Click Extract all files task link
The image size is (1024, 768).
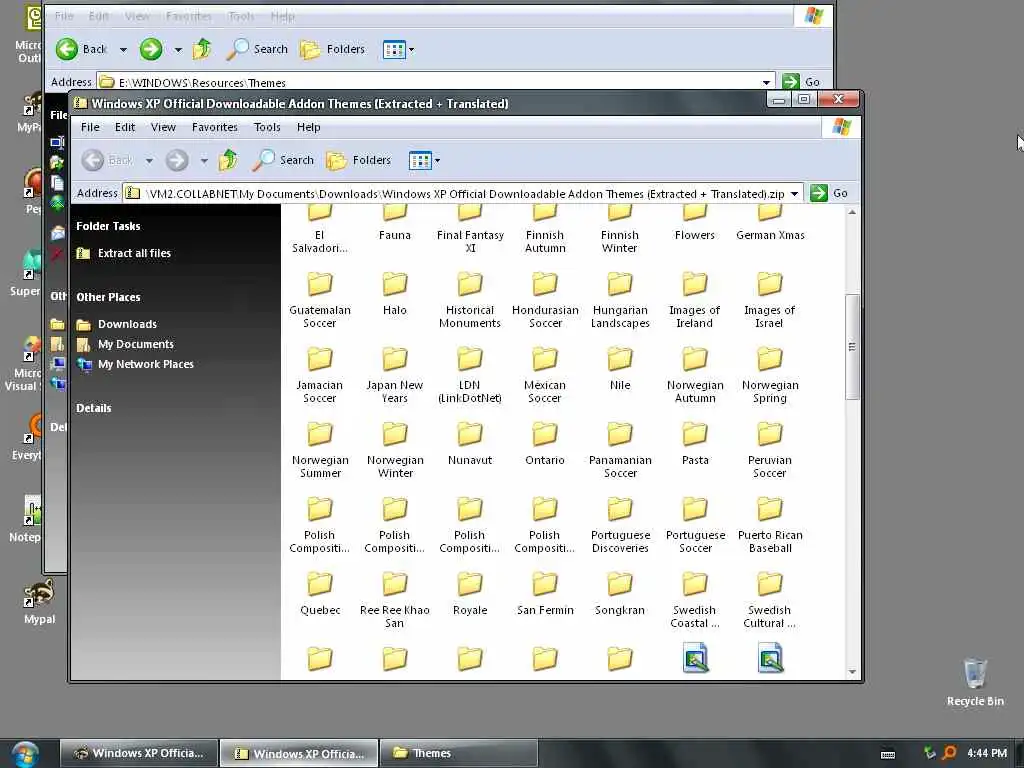pyautogui.click(x=124, y=253)
